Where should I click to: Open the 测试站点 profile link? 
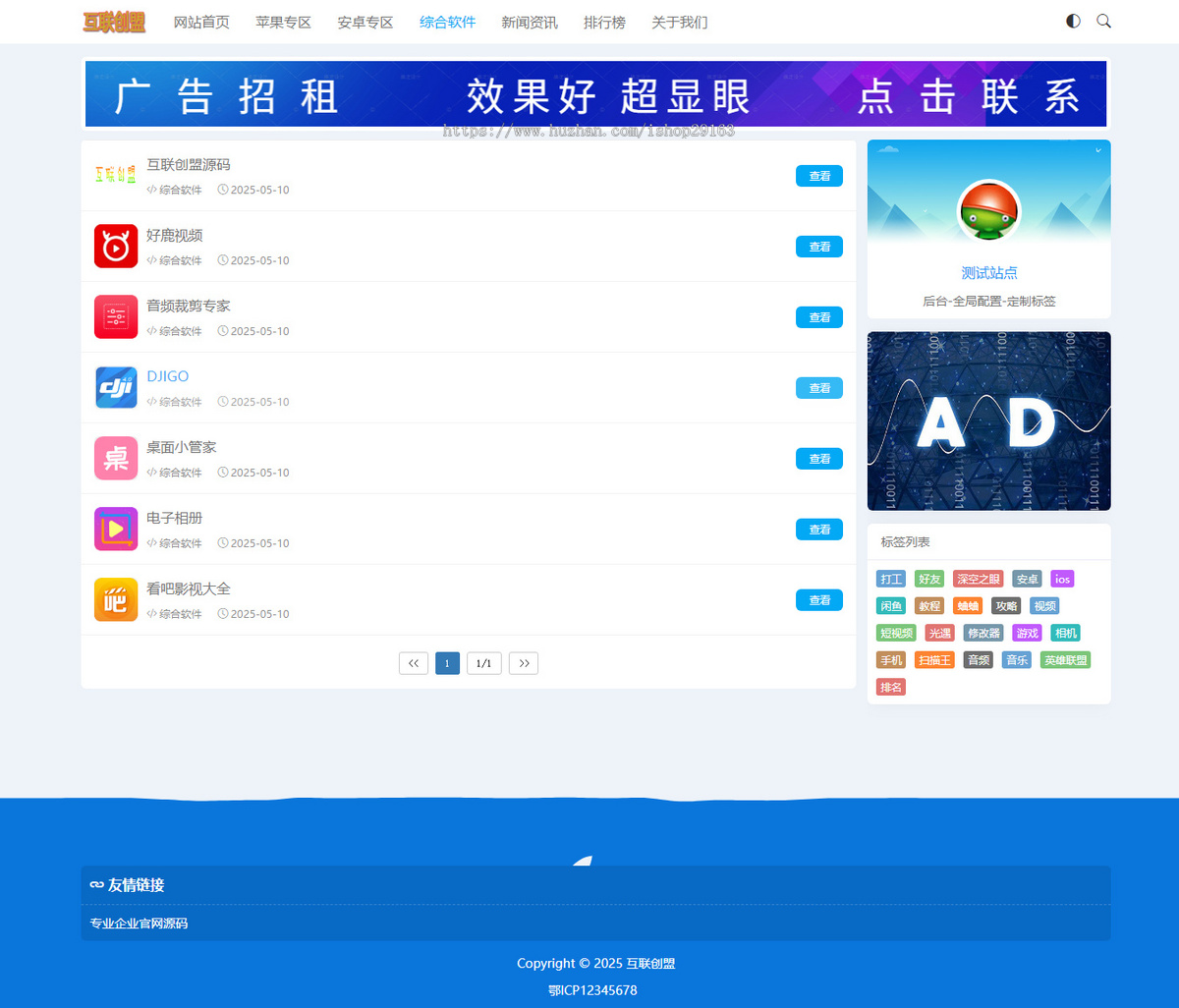point(989,273)
